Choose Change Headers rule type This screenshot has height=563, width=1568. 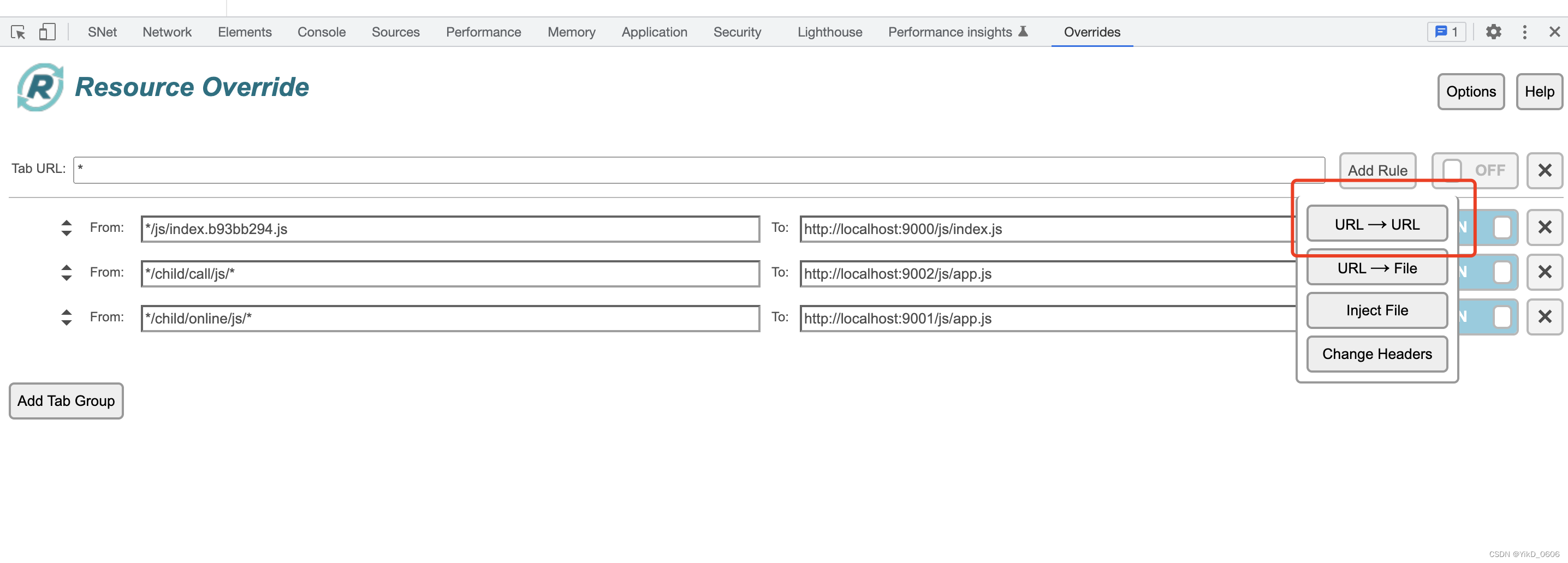pos(1377,354)
